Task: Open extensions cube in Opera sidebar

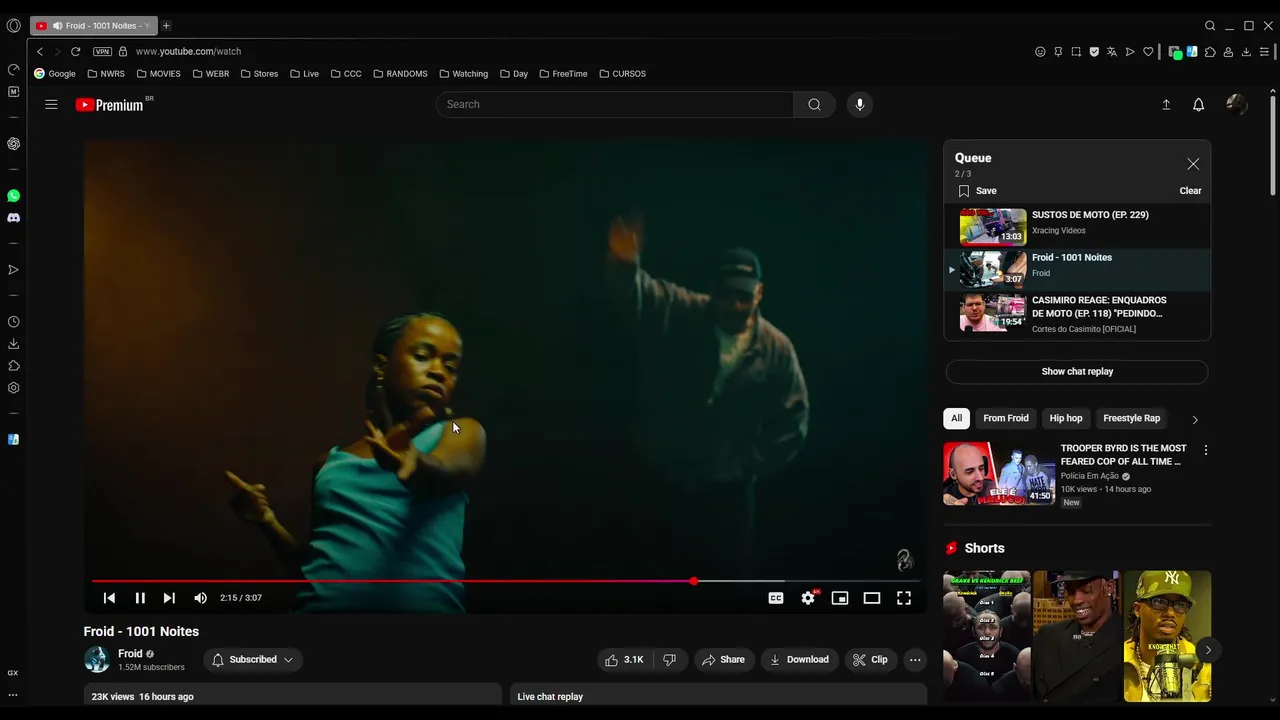Action: tap(13, 366)
